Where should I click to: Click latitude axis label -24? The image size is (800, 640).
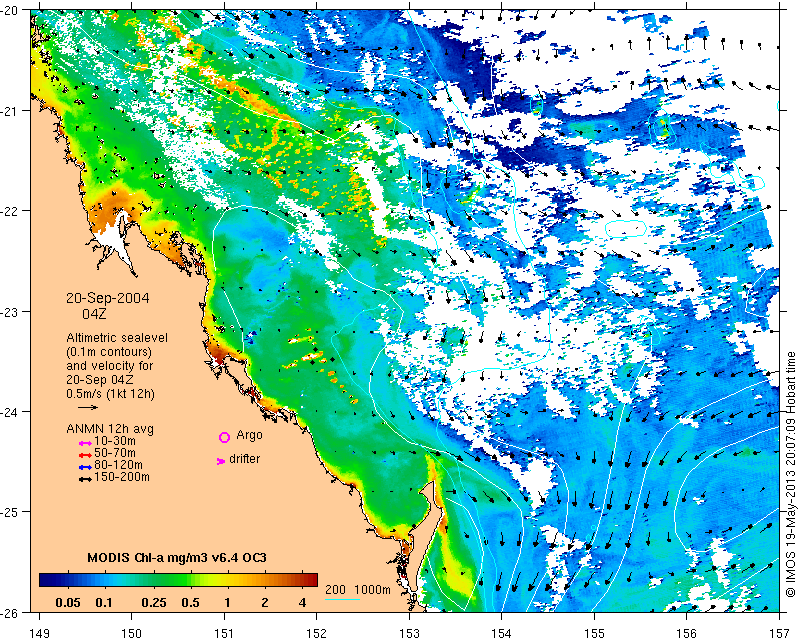9,411
